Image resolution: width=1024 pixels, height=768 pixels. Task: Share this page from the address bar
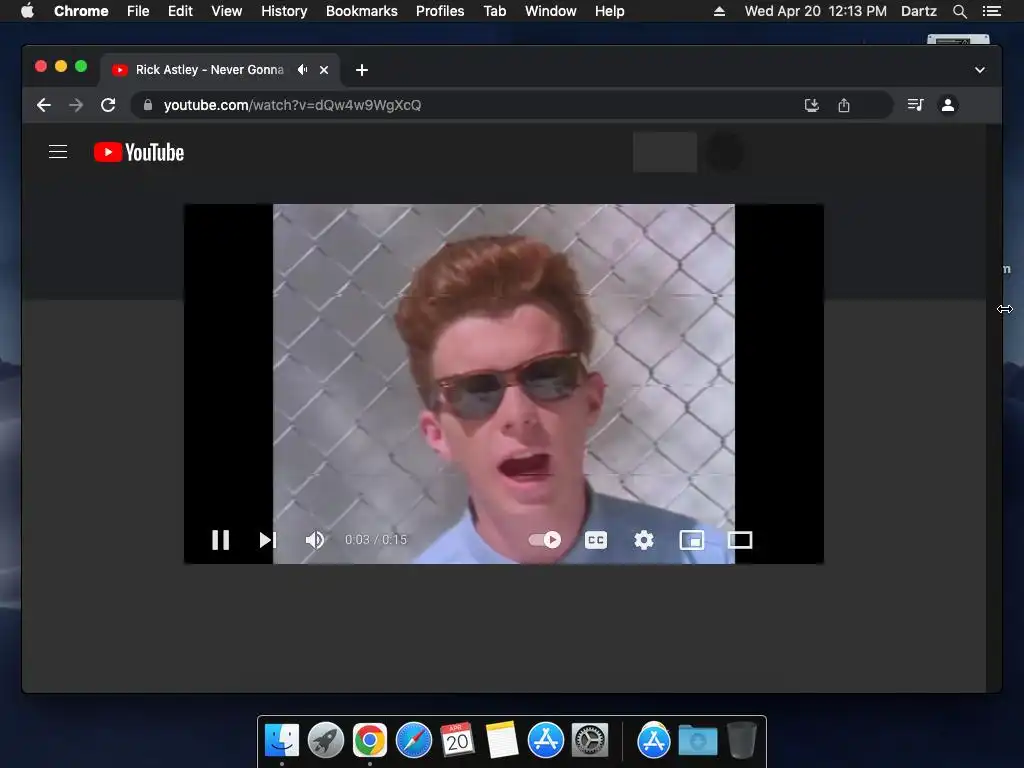coord(844,105)
